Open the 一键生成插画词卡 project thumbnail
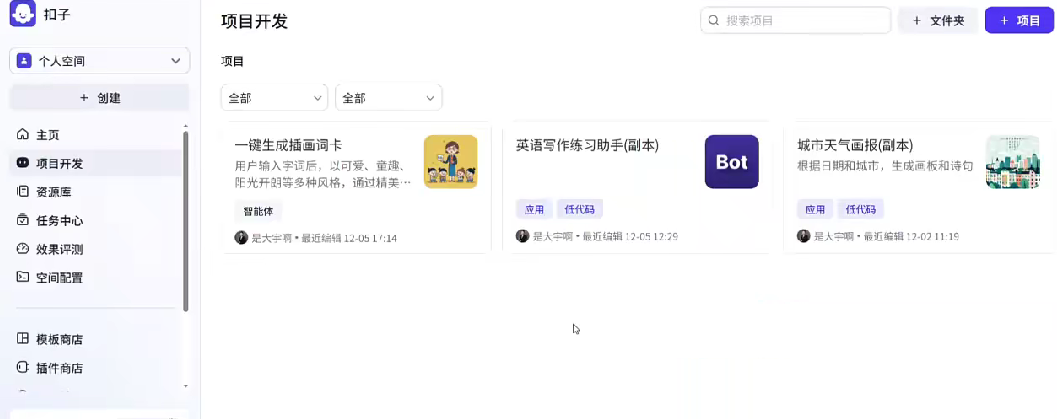Screen dimensions: 1057x419 (450, 162)
